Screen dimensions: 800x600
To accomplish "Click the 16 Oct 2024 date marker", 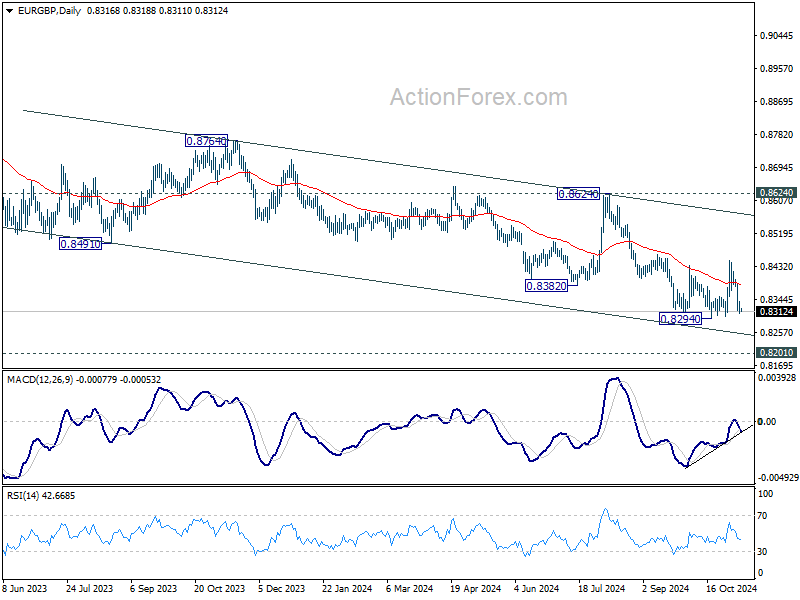I will point(731,588).
